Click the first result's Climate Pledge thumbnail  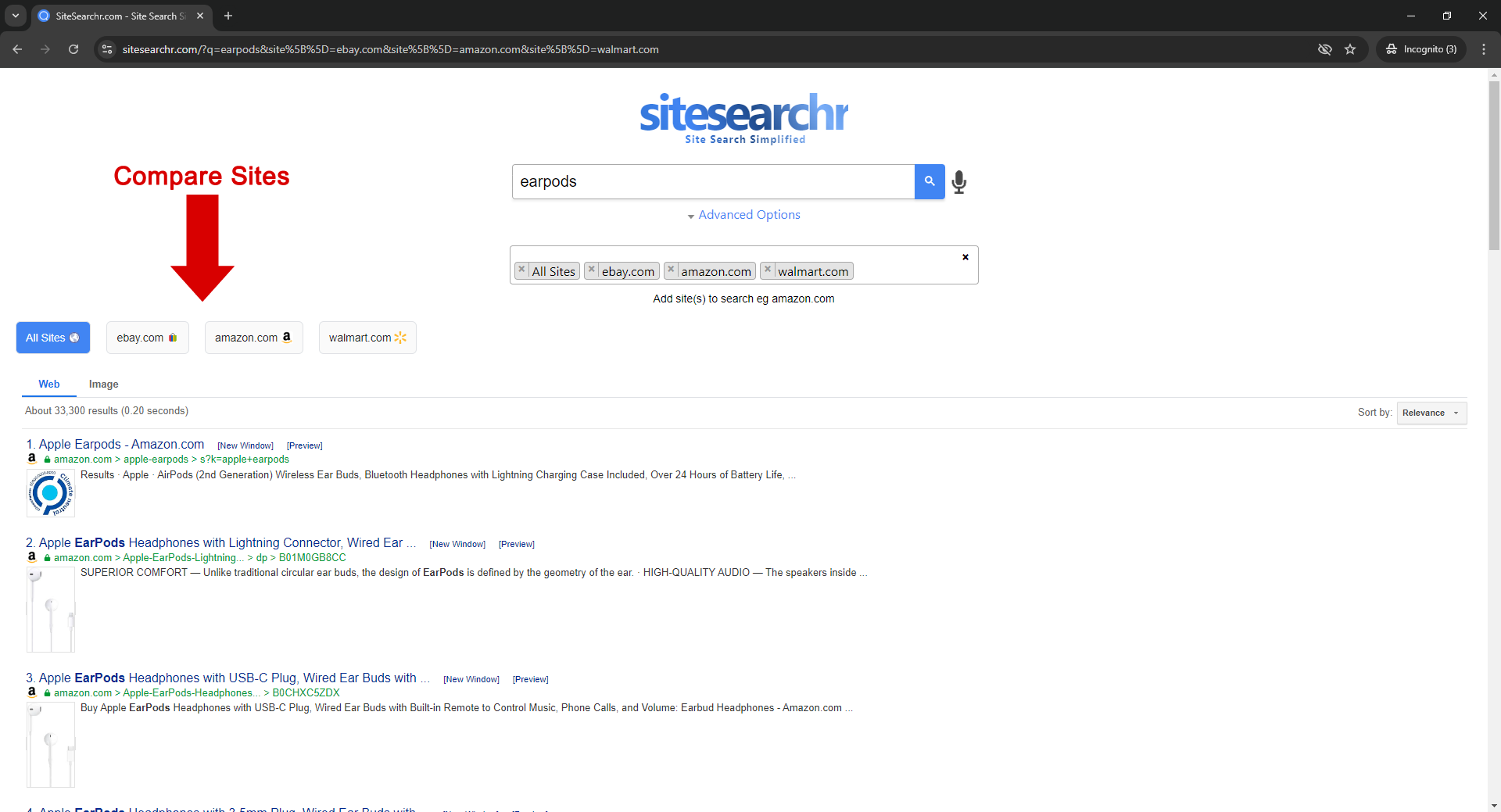[51, 493]
